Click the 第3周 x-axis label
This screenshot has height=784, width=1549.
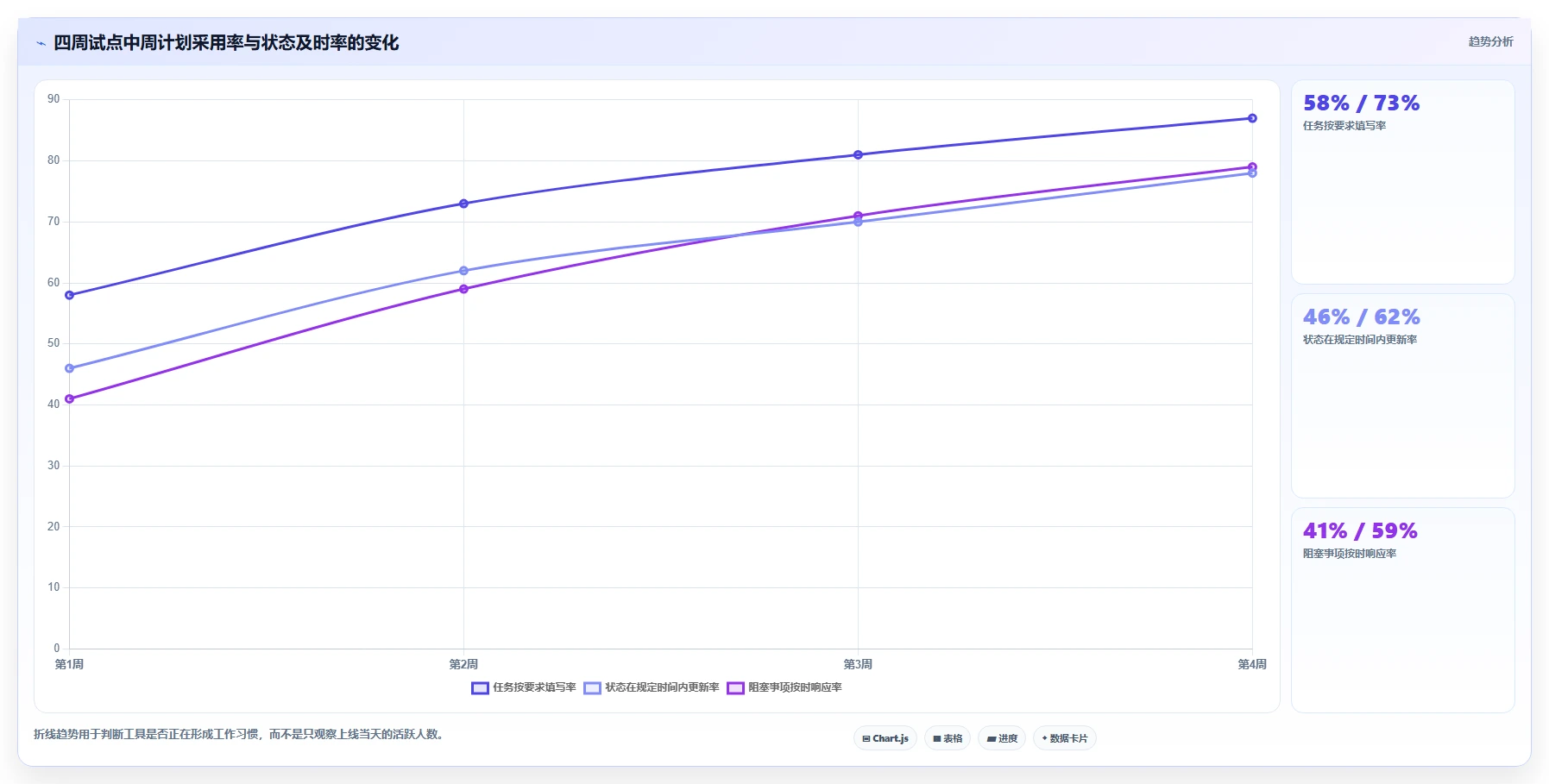coord(858,664)
